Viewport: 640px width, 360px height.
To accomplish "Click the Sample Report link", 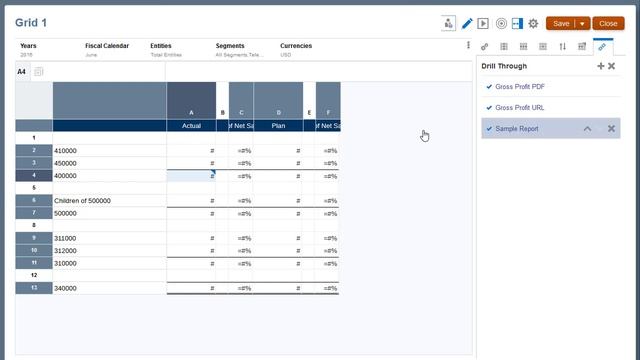I will click(517, 129).
